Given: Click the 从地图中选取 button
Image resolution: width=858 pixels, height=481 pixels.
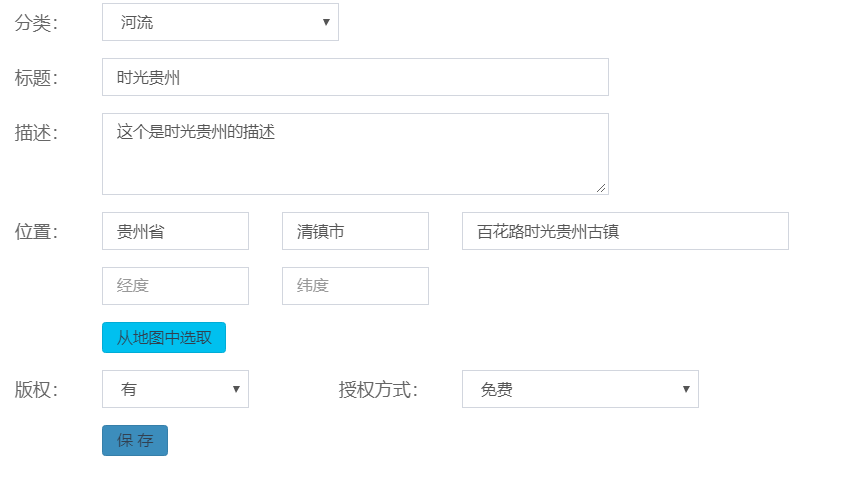Looking at the screenshot, I should 164,338.
